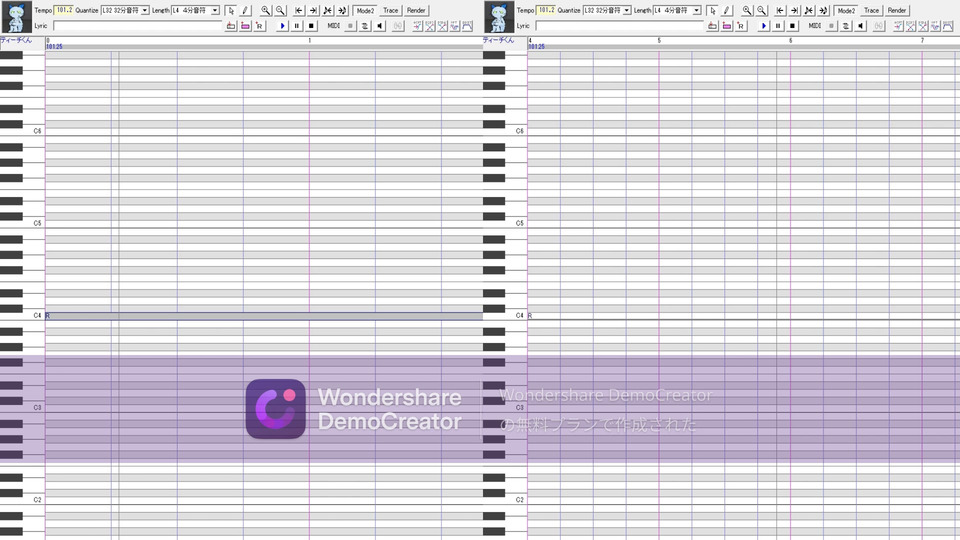Jump to end using left window arrow-bar icon
This screenshot has height=540, width=960.
[x=313, y=10]
